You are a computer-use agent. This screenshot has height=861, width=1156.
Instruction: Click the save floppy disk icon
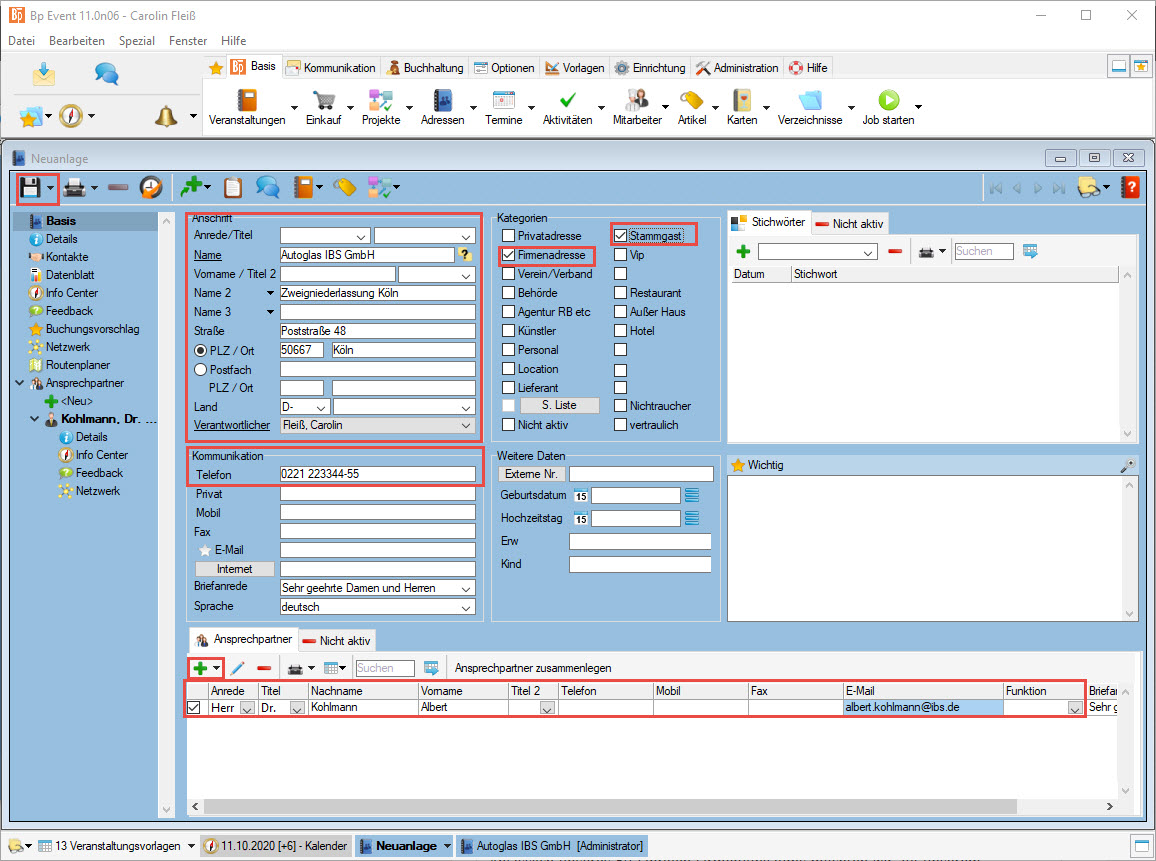click(30, 187)
